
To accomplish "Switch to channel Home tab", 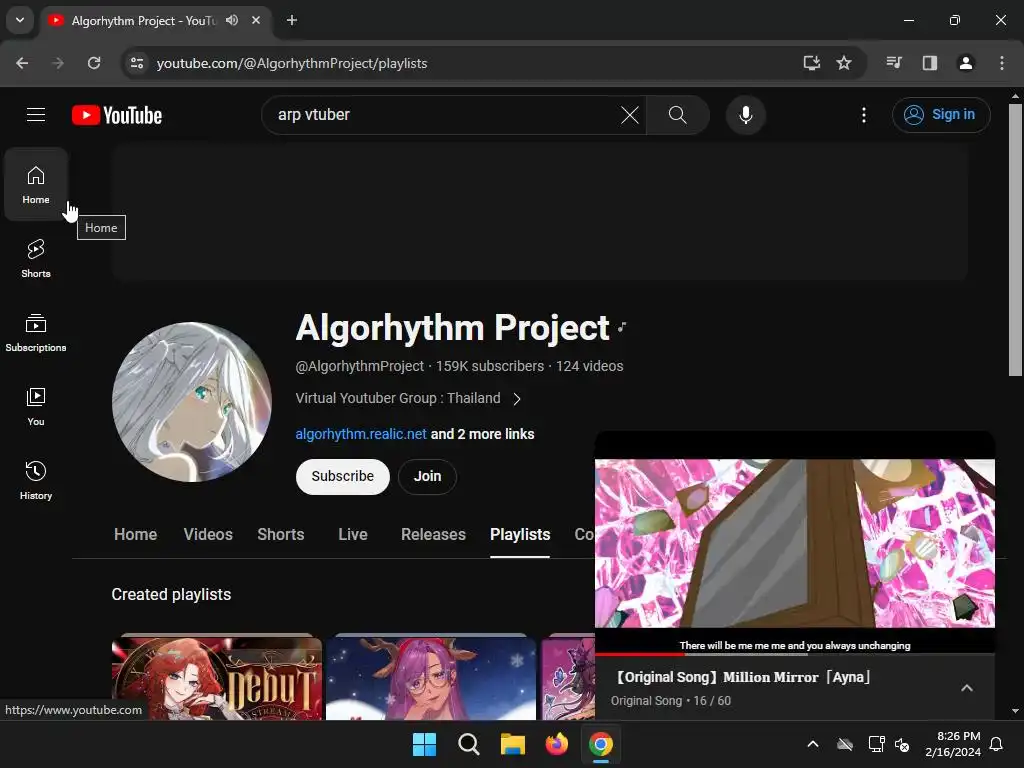I will tap(135, 534).
